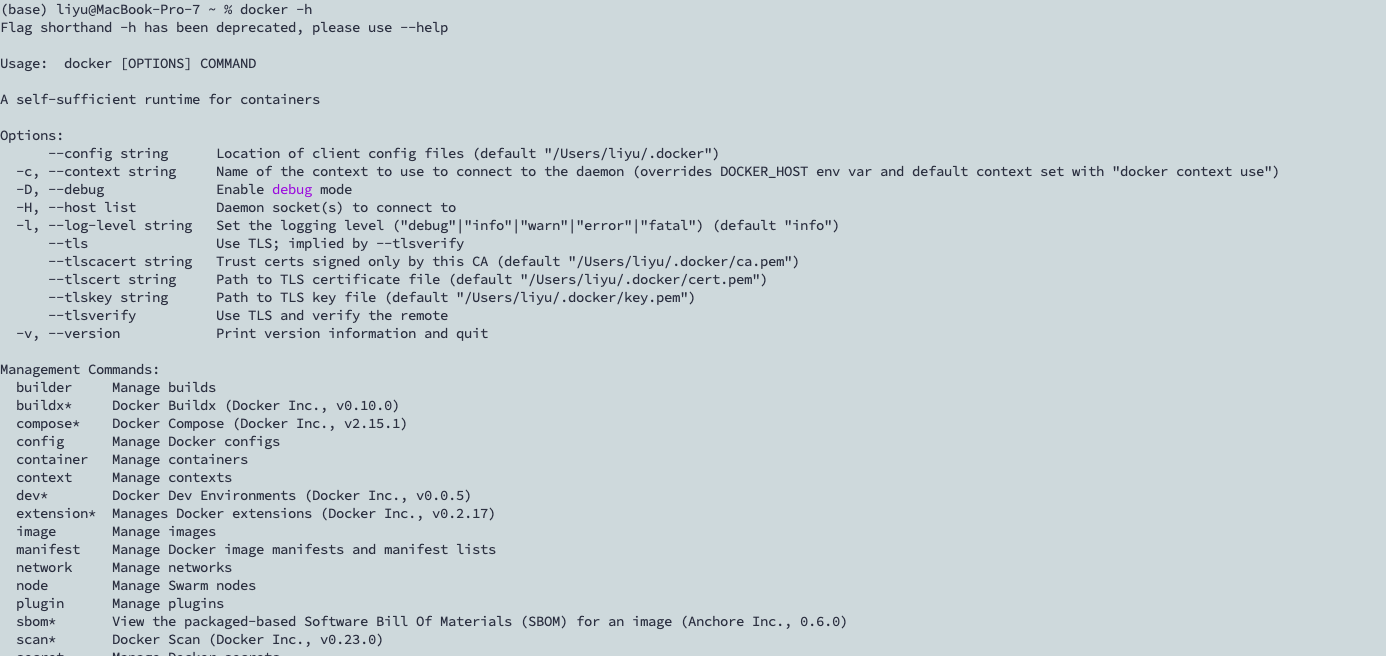Click the "--config string" option text
This screenshot has height=656, width=1386.
pos(108,154)
